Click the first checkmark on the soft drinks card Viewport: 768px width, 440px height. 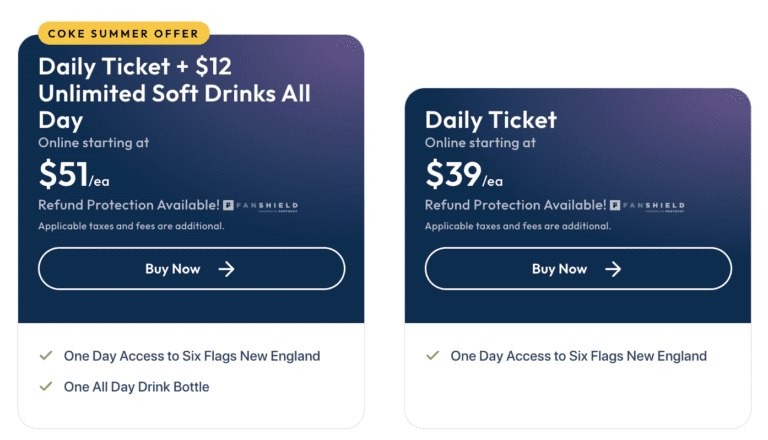coord(45,355)
